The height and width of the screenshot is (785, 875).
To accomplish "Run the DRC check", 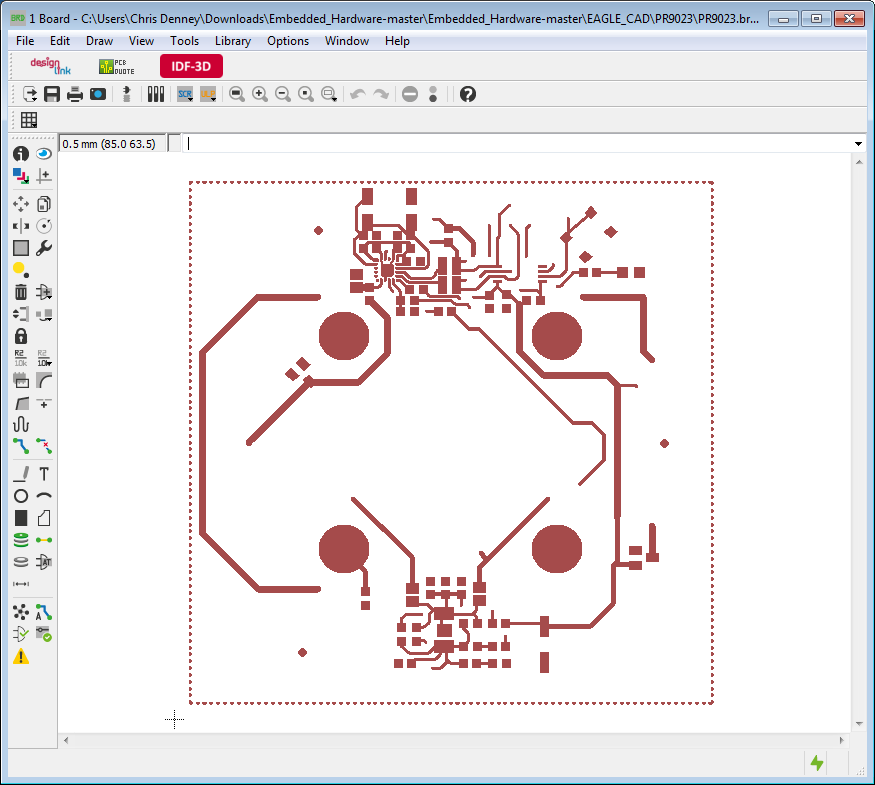I will pyautogui.click(x=44, y=634).
